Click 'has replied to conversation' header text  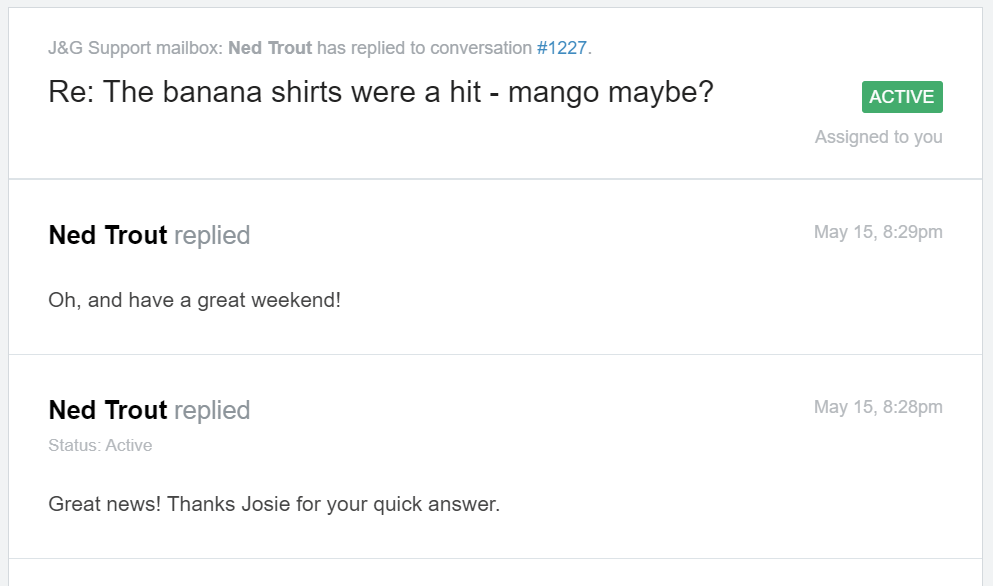(424, 48)
